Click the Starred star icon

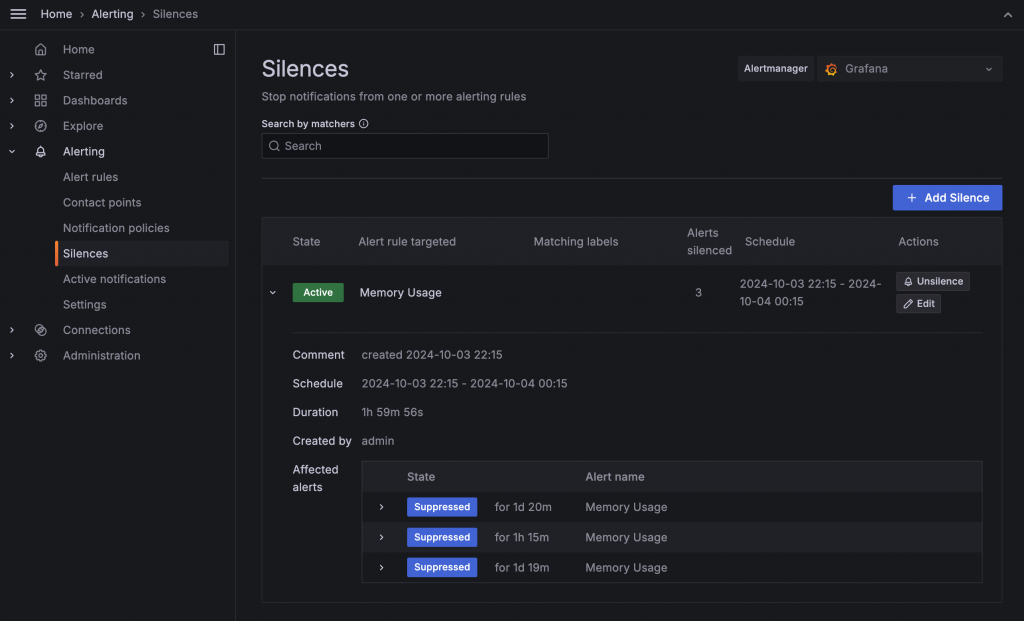pos(41,75)
